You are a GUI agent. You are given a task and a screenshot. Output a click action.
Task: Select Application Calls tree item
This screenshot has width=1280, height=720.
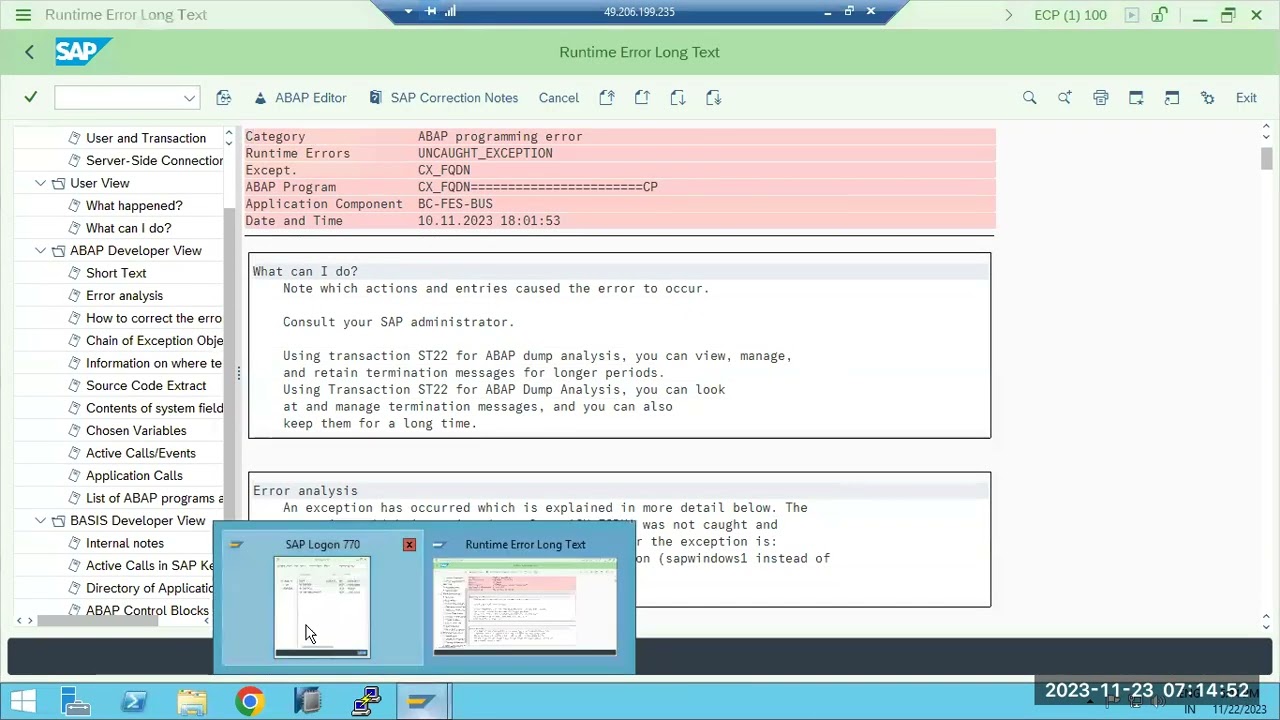click(134, 476)
